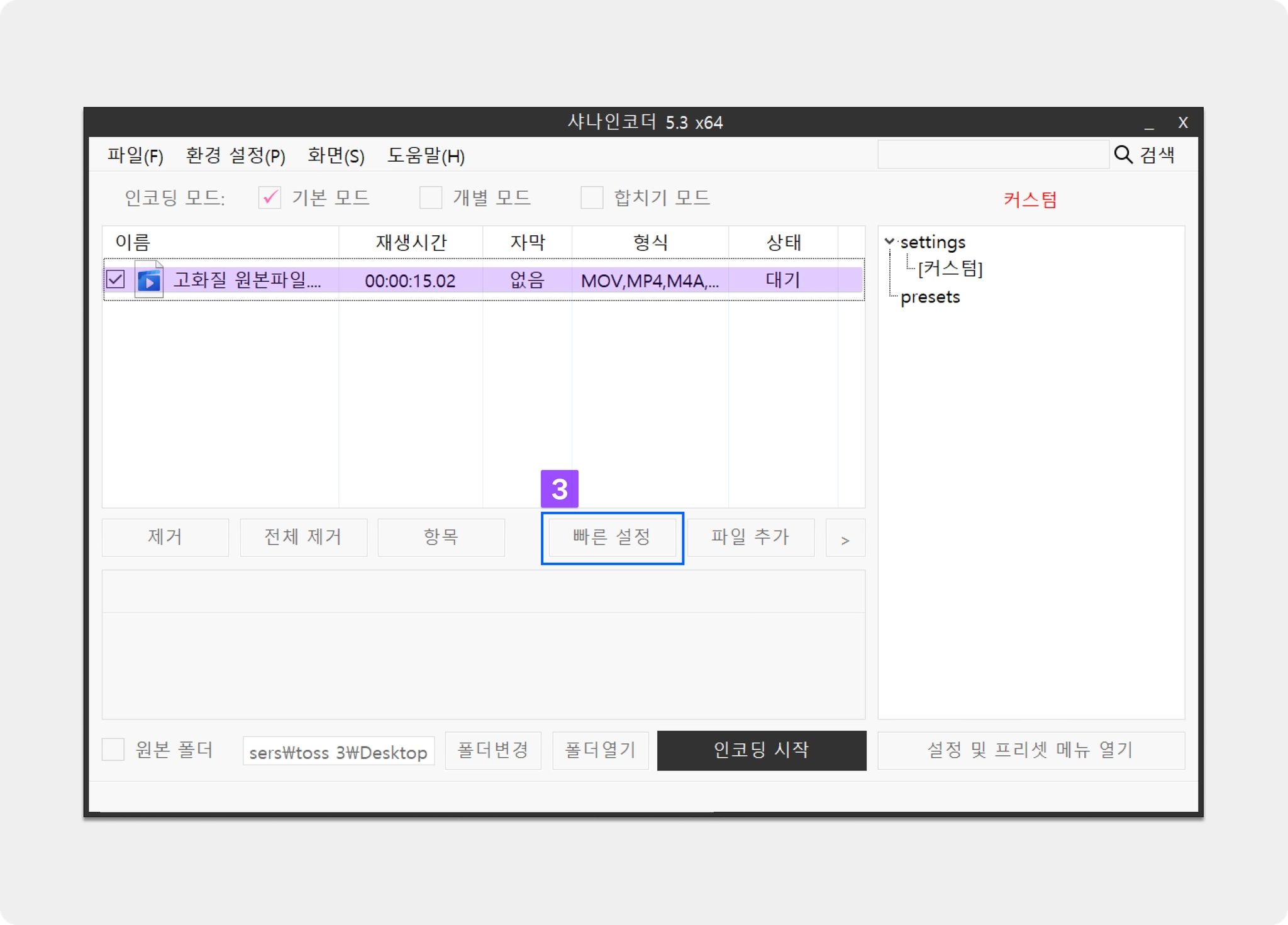
Task: Enable 합치기 모드 checkbox
Action: click(592, 198)
